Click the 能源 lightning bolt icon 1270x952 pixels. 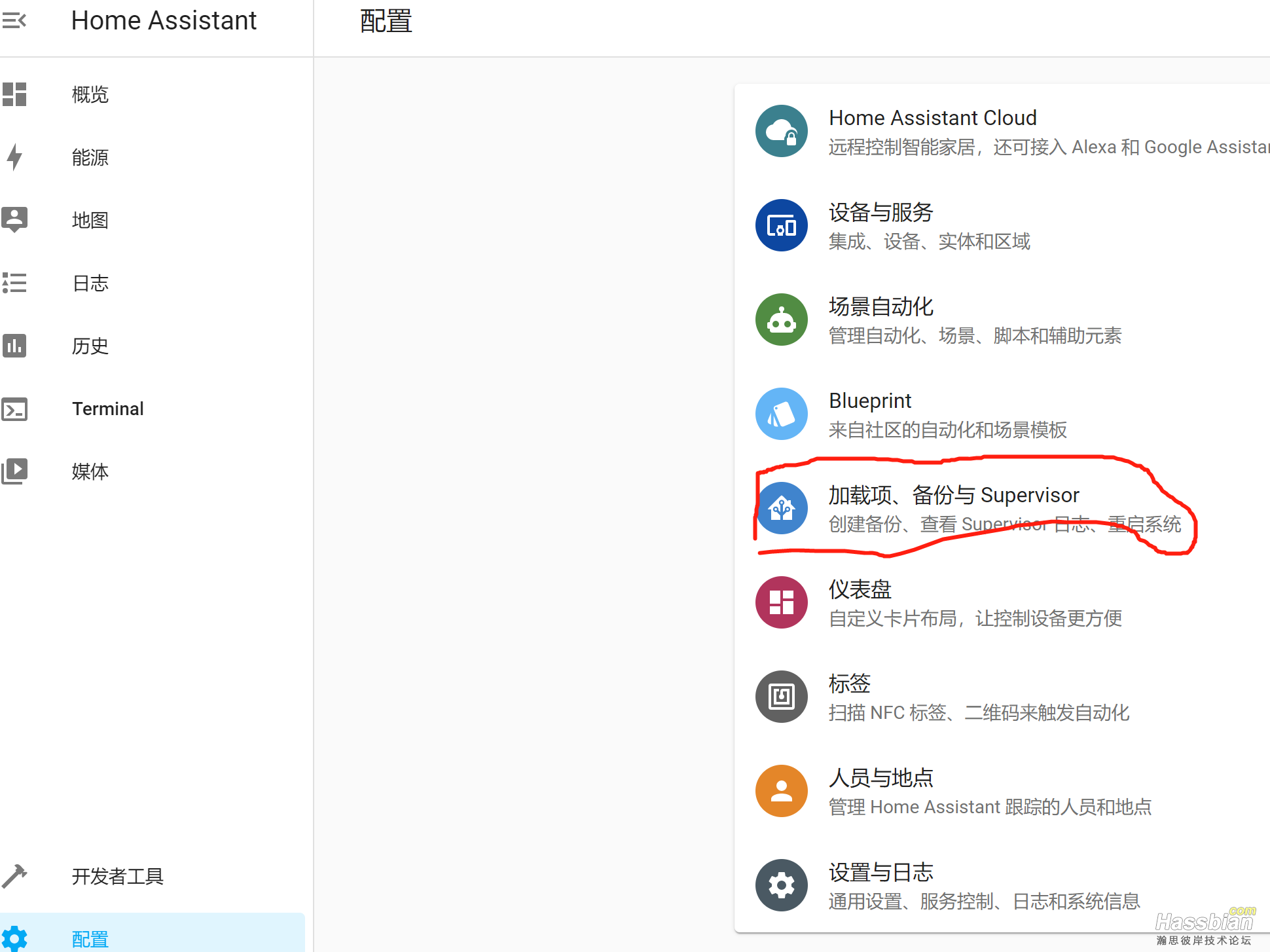[14, 157]
